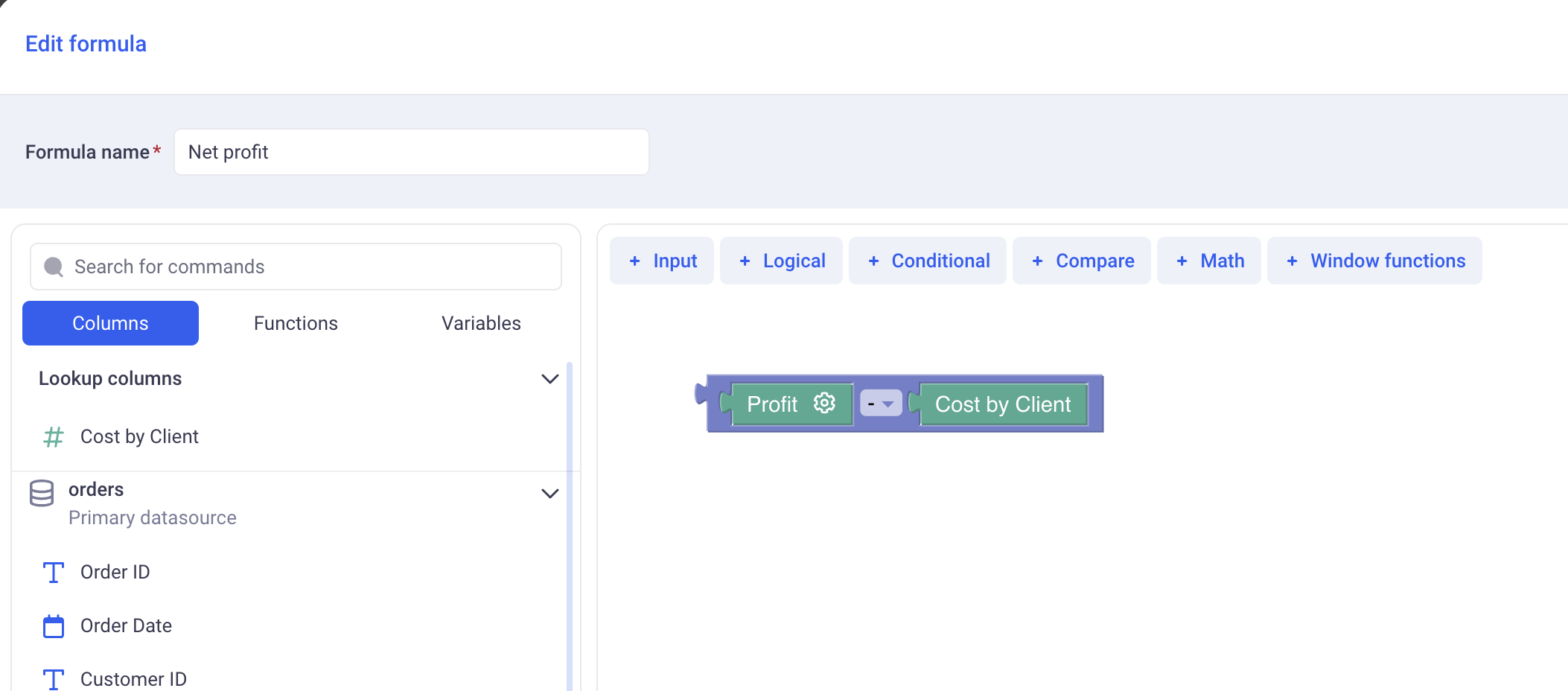Click the gear icon on Profit block
The width and height of the screenshot is (1568, 691).
click(824, 404)
